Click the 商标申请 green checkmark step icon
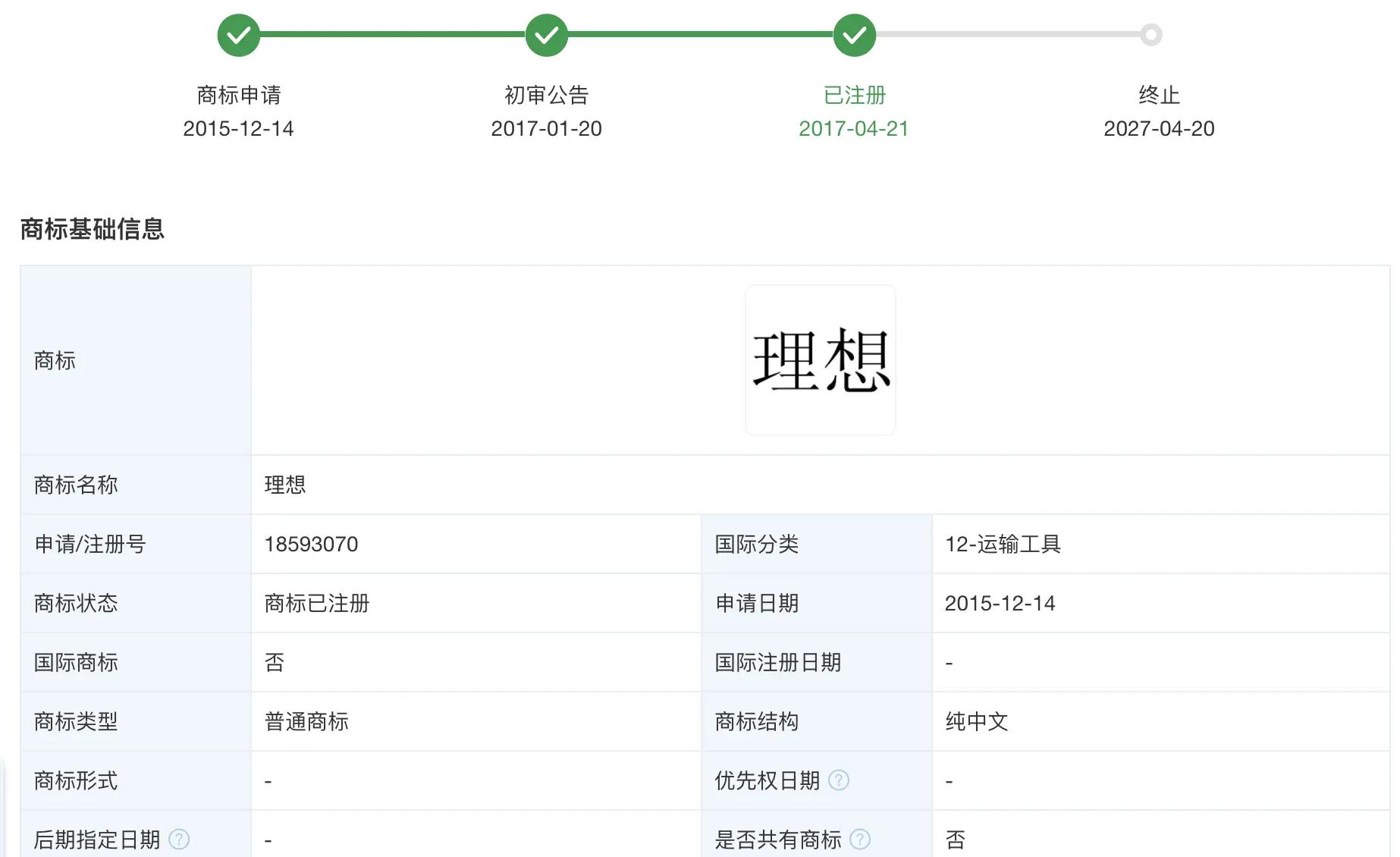1400x857 pixels. 239,35
